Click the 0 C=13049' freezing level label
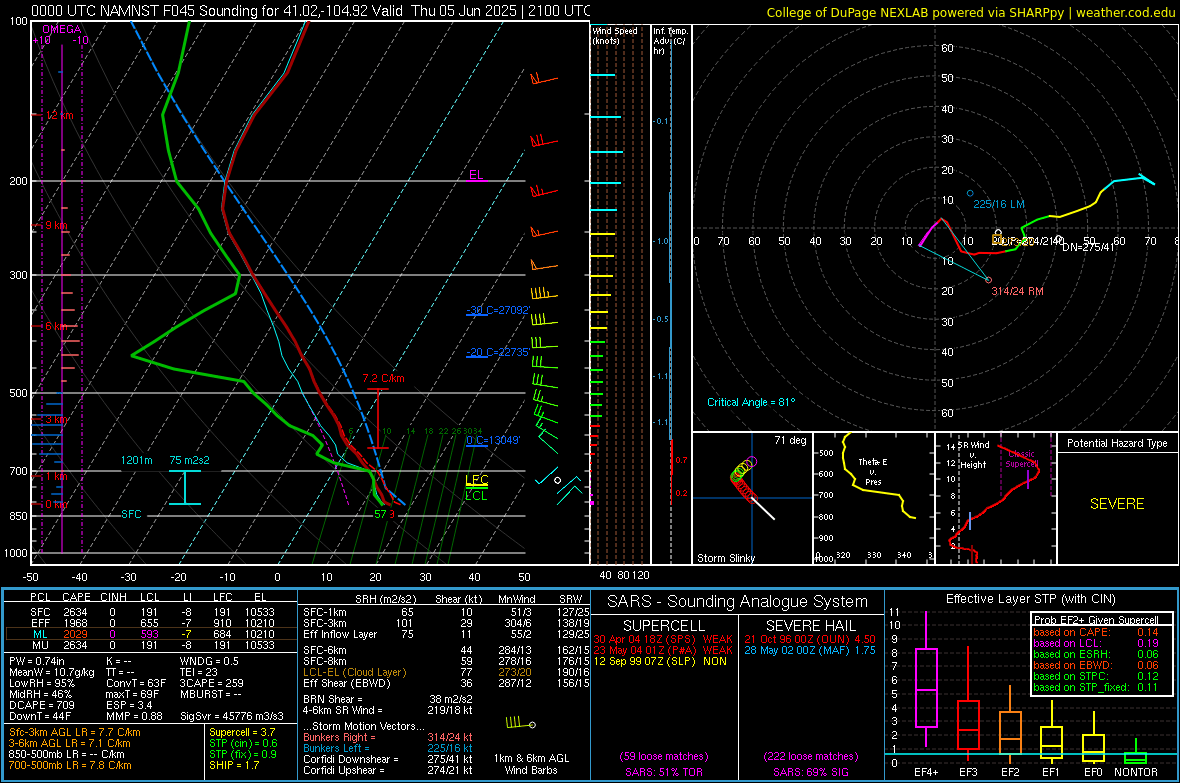This screenshot has width=1180, height=783. coord(492,440)
